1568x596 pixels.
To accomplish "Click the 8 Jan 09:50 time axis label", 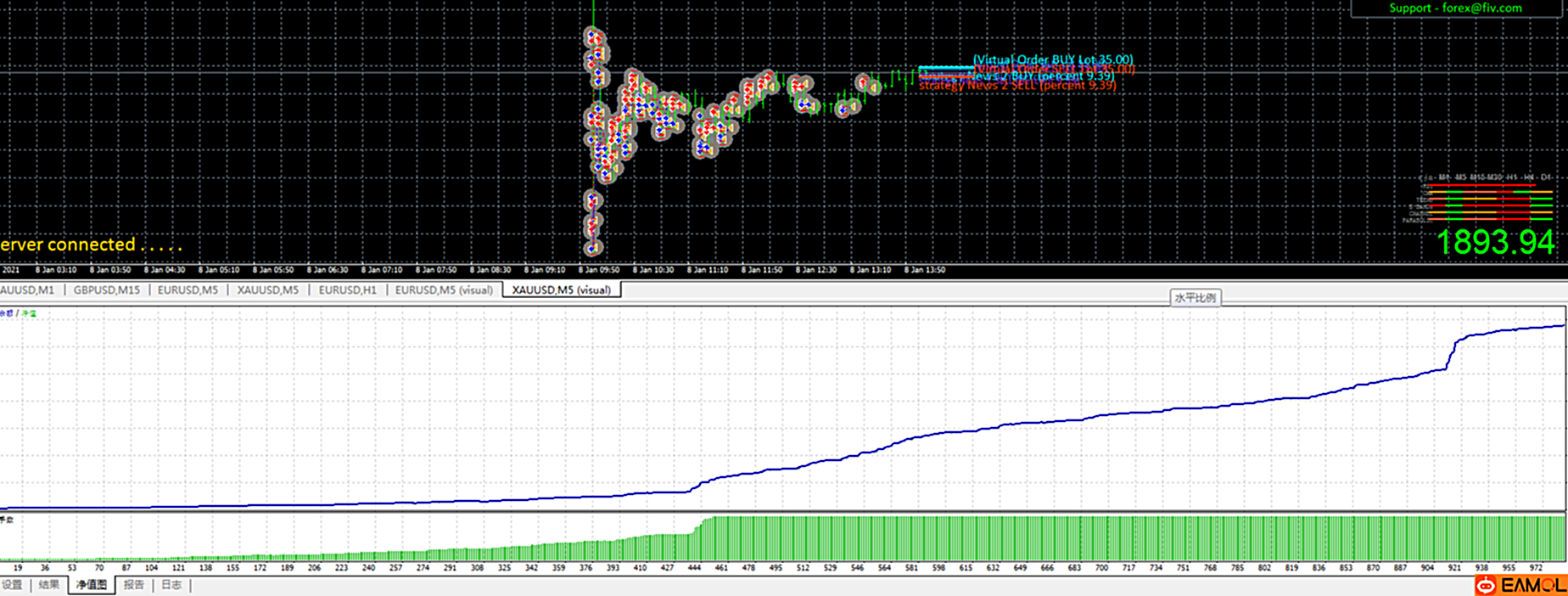I will pos(598,270).
